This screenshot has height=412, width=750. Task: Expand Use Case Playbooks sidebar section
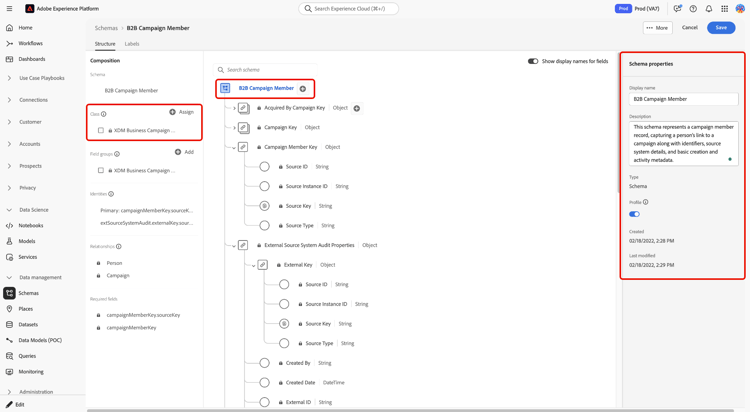click(x=9, y=78)
